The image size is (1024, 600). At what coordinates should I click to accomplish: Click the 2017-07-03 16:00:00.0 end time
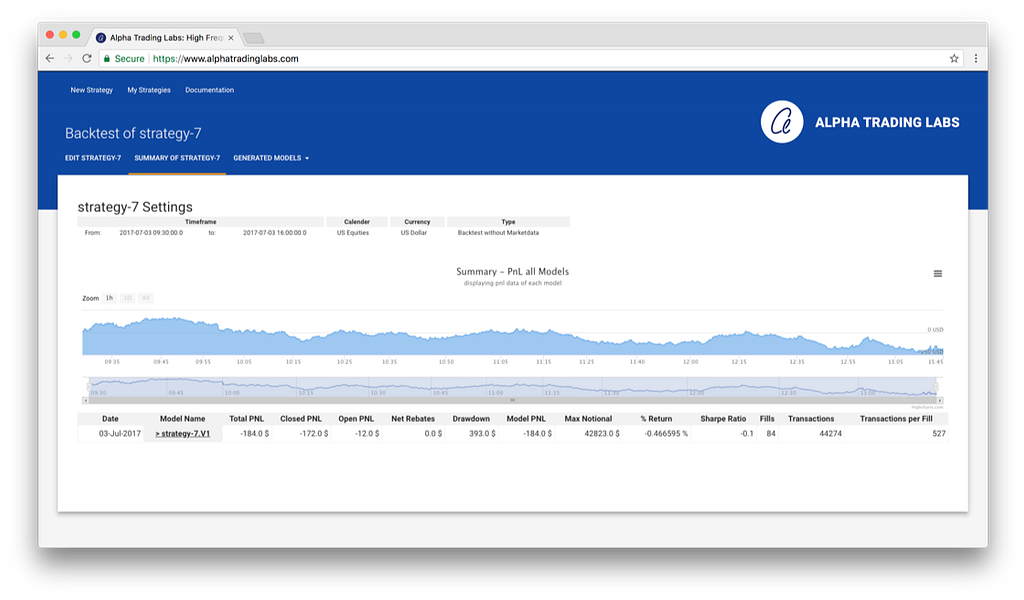tap(274, 232)
